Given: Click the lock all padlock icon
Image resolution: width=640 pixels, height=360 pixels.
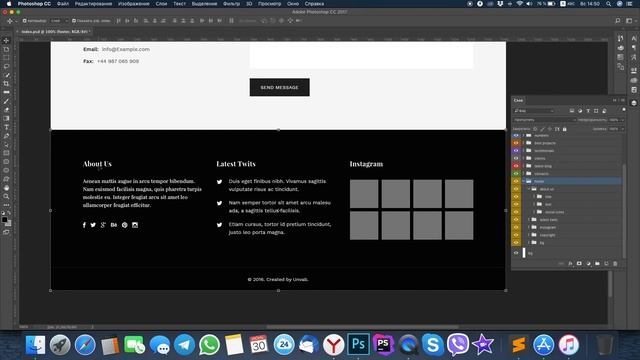Looking at the screenshot, I should (x=564, y=129).
